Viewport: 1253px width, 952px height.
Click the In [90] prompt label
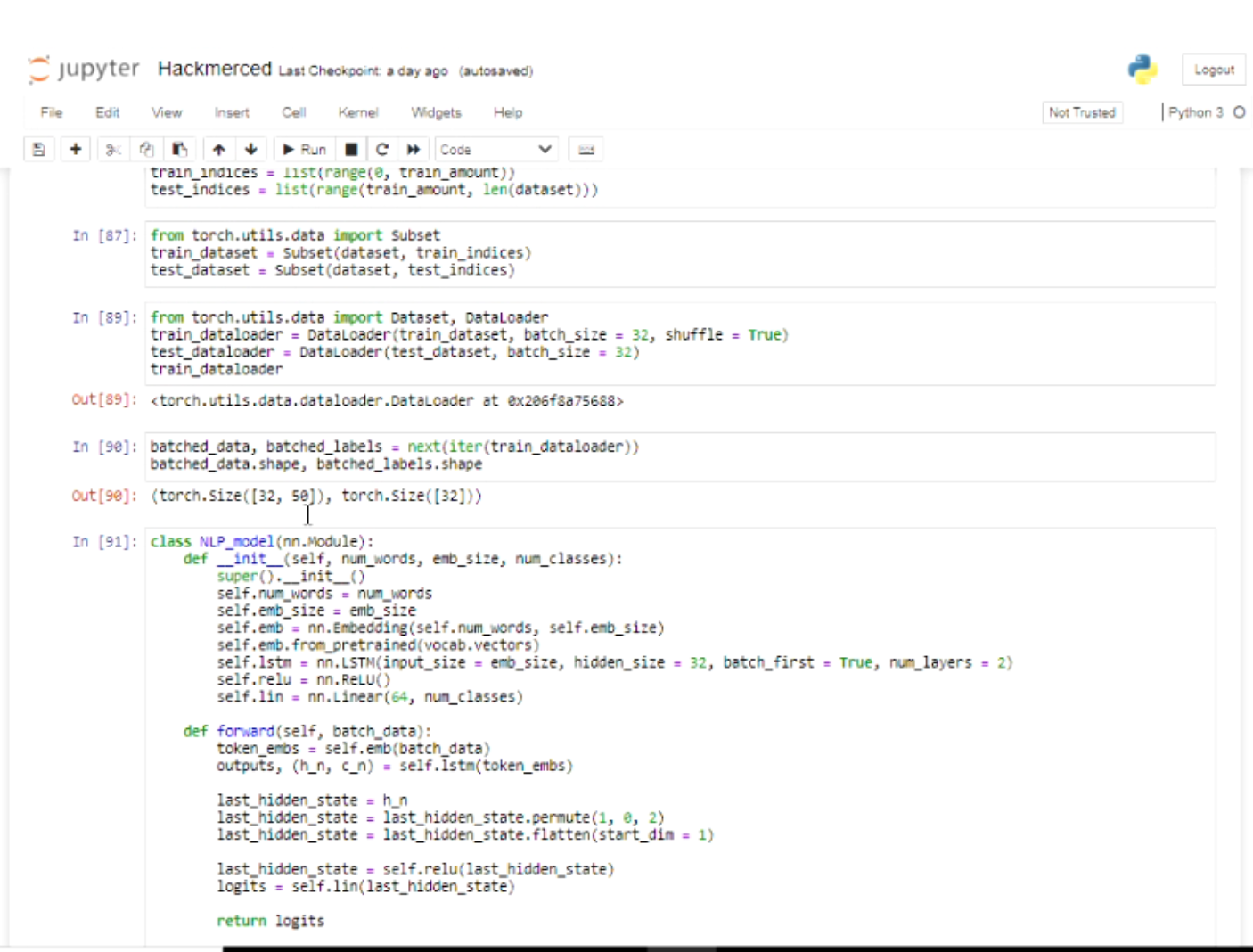point(104,447)
